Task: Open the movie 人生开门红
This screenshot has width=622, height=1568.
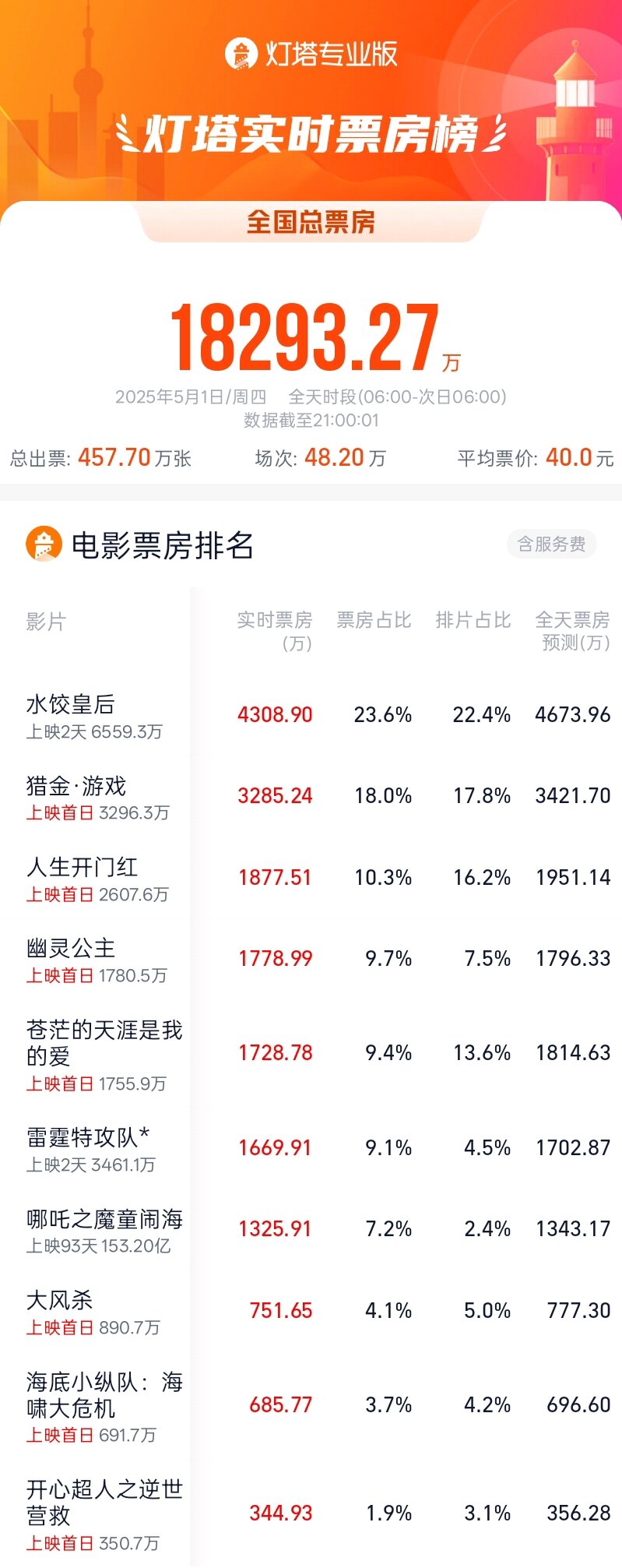Action: coord(311,879)
